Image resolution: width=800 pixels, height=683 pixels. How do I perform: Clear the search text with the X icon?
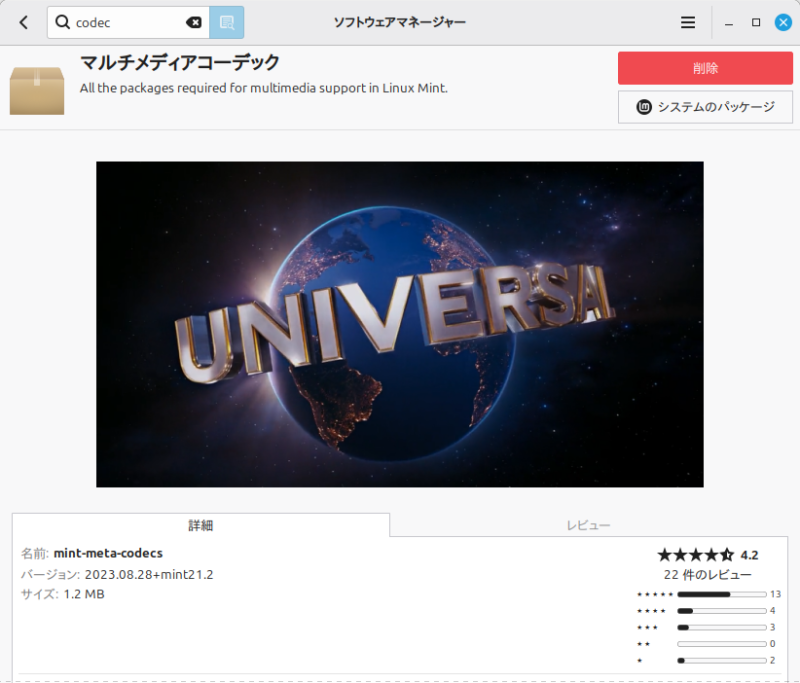click(x=194, y=22)
